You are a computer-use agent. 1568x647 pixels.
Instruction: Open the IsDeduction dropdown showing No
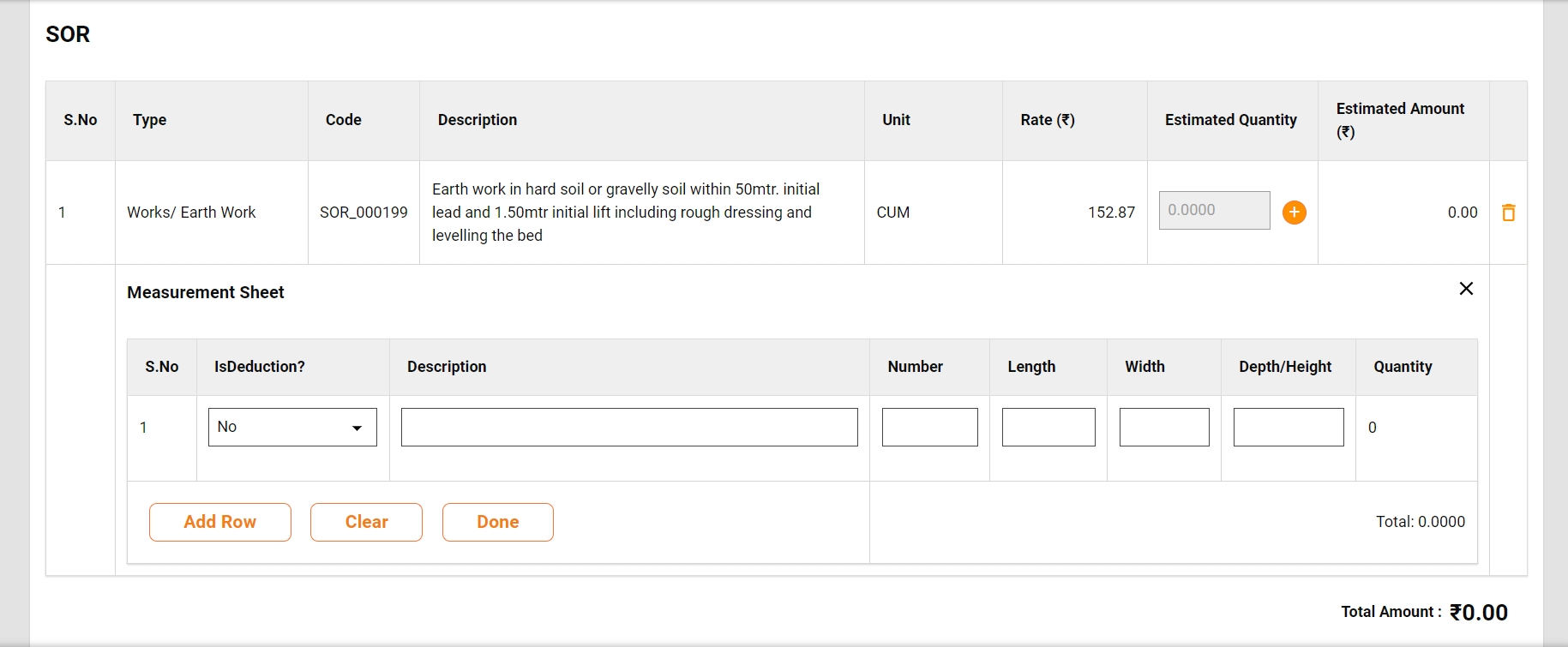(x=292, y=427)
